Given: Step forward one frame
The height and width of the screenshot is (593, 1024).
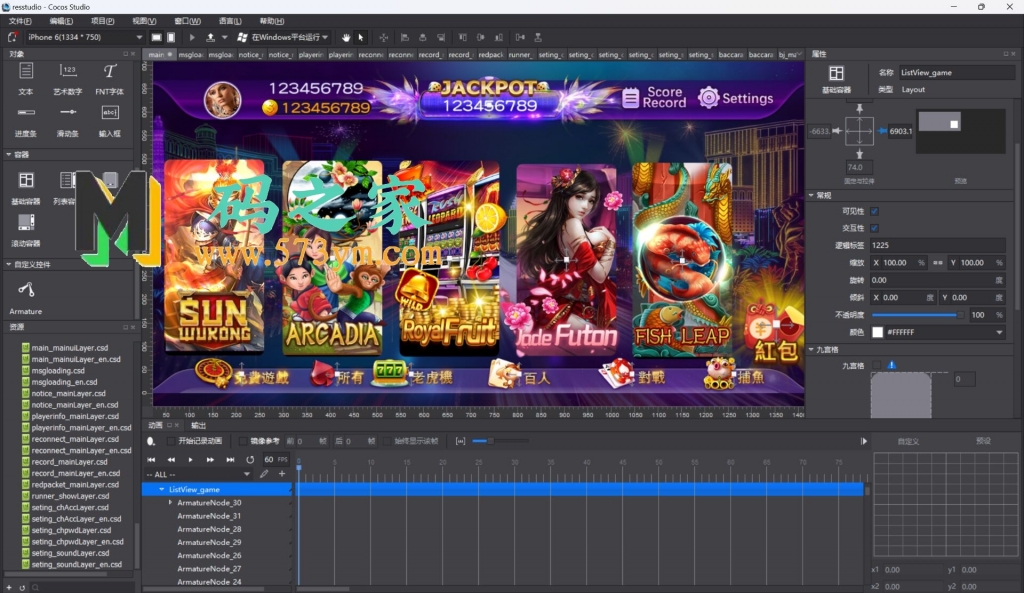Looking at the screenshot, I should 210,460.
